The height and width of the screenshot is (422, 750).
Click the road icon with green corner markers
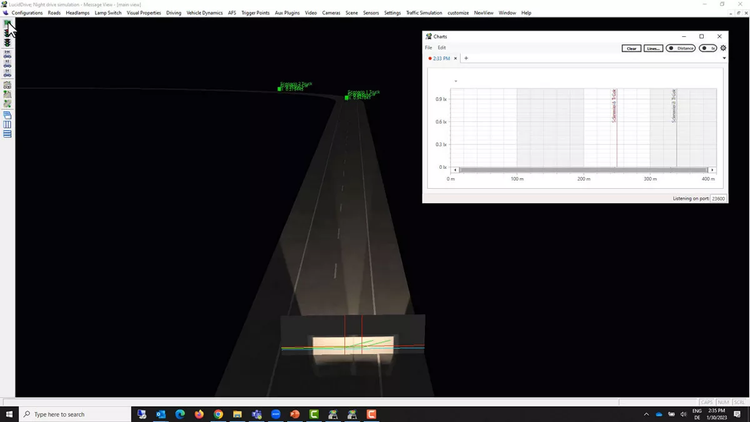click(7, 104)
